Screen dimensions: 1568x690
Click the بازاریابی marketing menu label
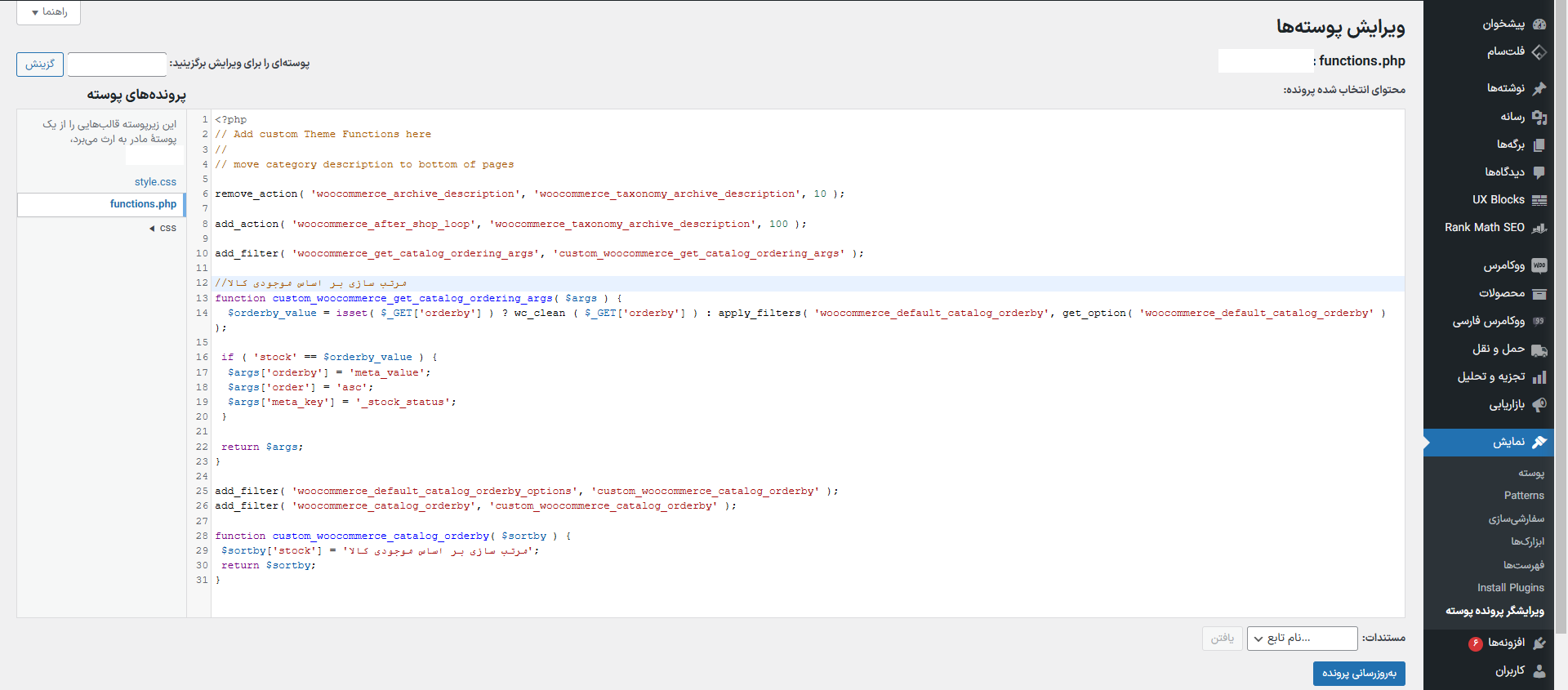(1507, 405)
